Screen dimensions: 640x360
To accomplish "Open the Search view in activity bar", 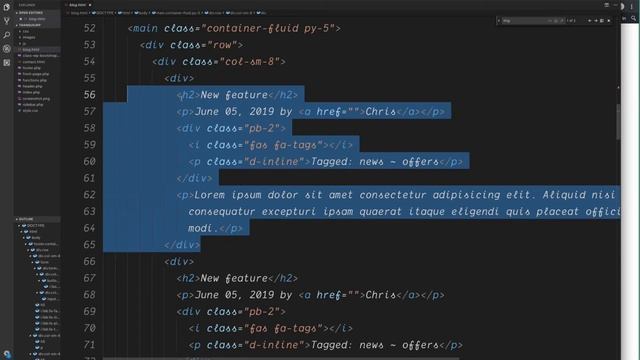I will click(7, 35).
